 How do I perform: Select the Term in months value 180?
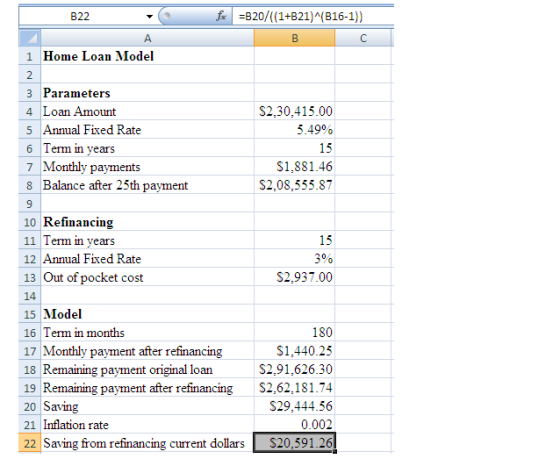click(295, 333)
